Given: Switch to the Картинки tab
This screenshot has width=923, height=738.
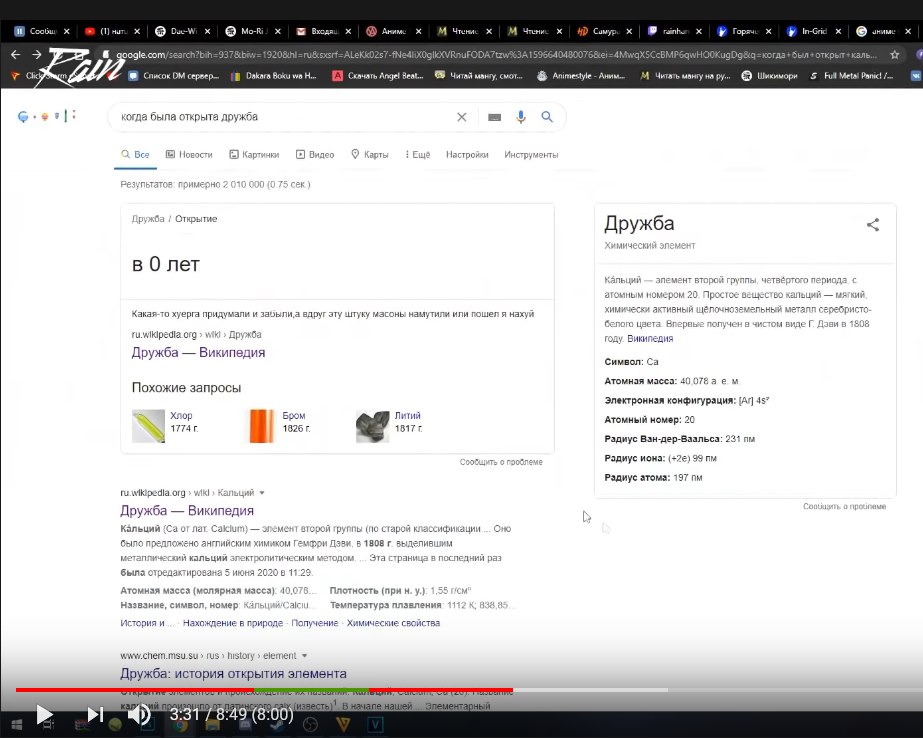Looking at the screenshot, I should 254,154.
